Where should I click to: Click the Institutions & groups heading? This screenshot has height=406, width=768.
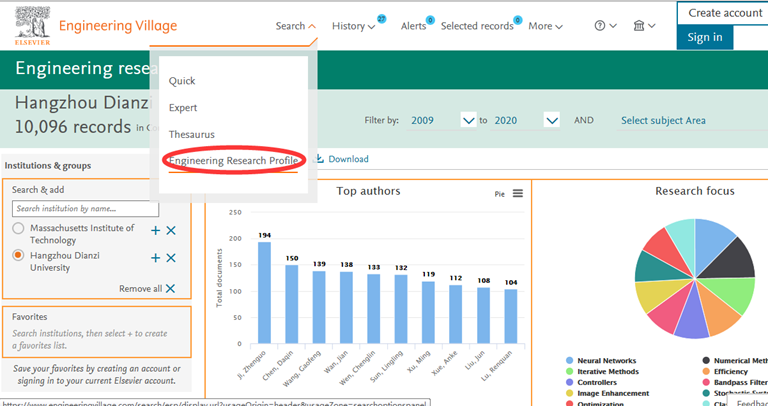[x=48, y=166]
